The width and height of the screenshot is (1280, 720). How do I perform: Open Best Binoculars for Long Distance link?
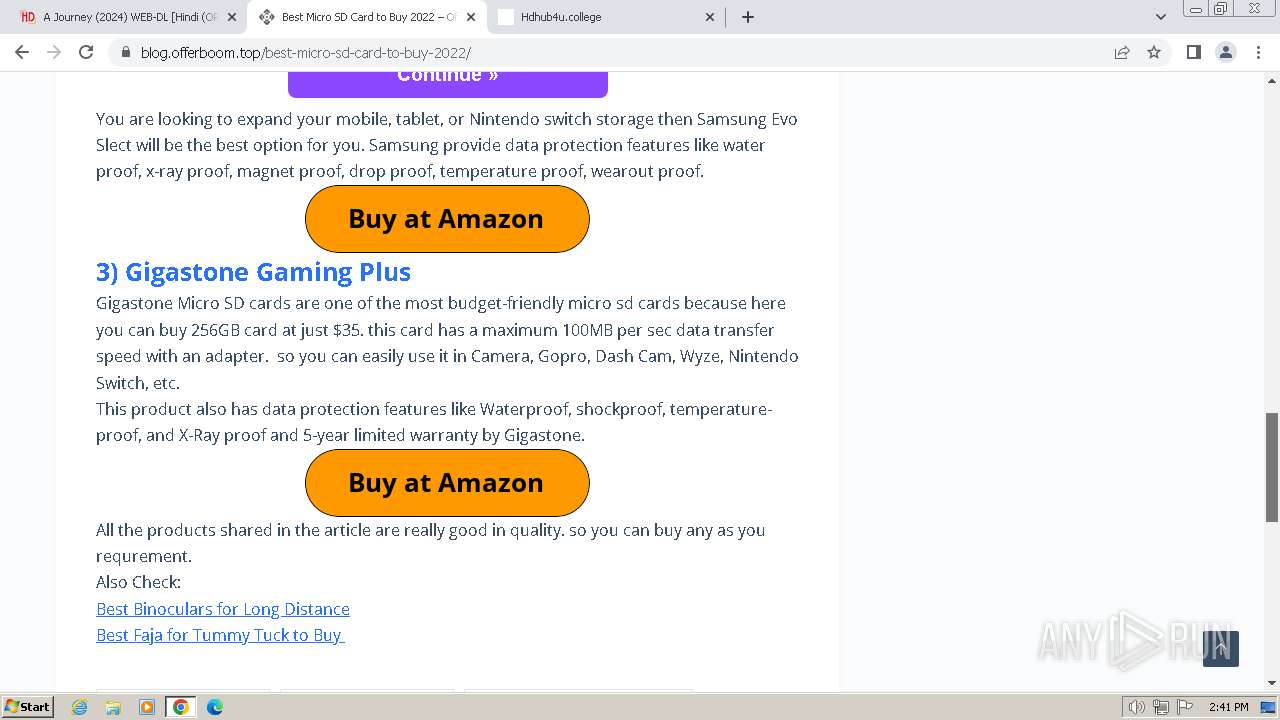223,609
